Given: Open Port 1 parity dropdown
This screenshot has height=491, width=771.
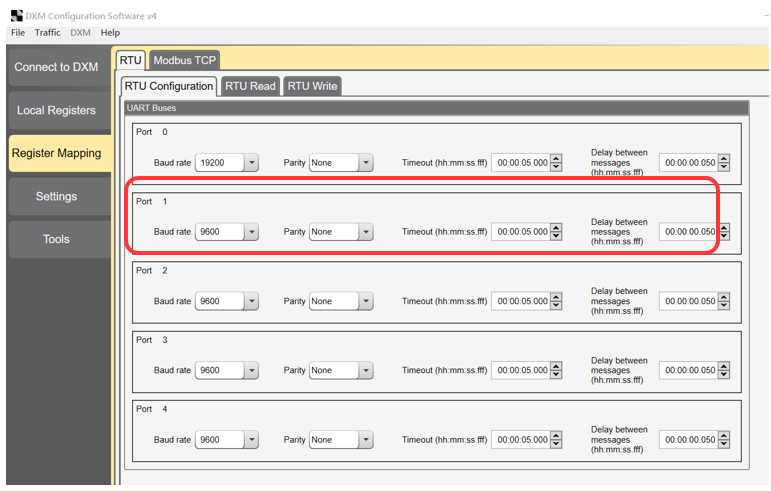Looking at the screenshot, I should tap(366, 232).
